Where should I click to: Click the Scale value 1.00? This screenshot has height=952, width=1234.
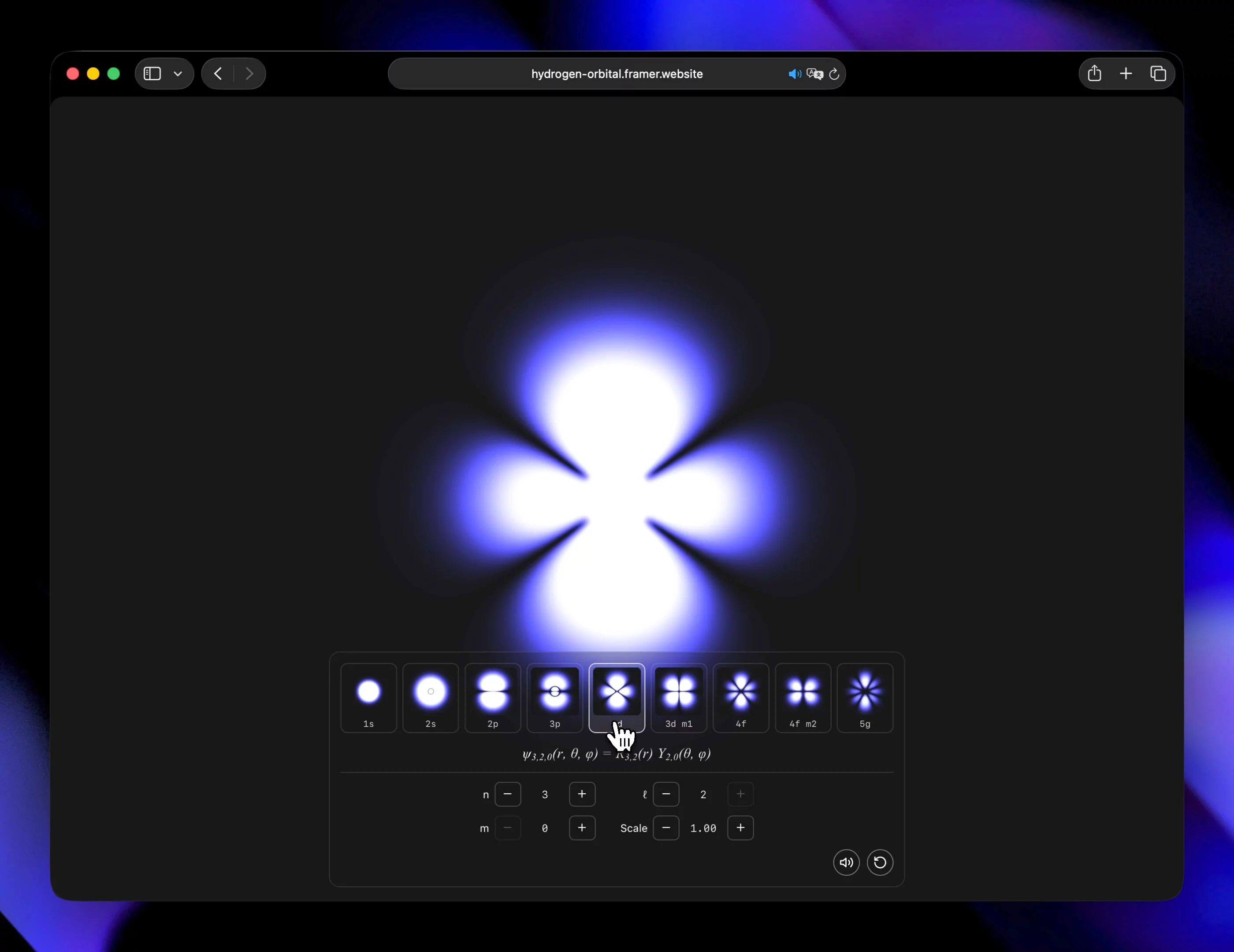point(703,828)
